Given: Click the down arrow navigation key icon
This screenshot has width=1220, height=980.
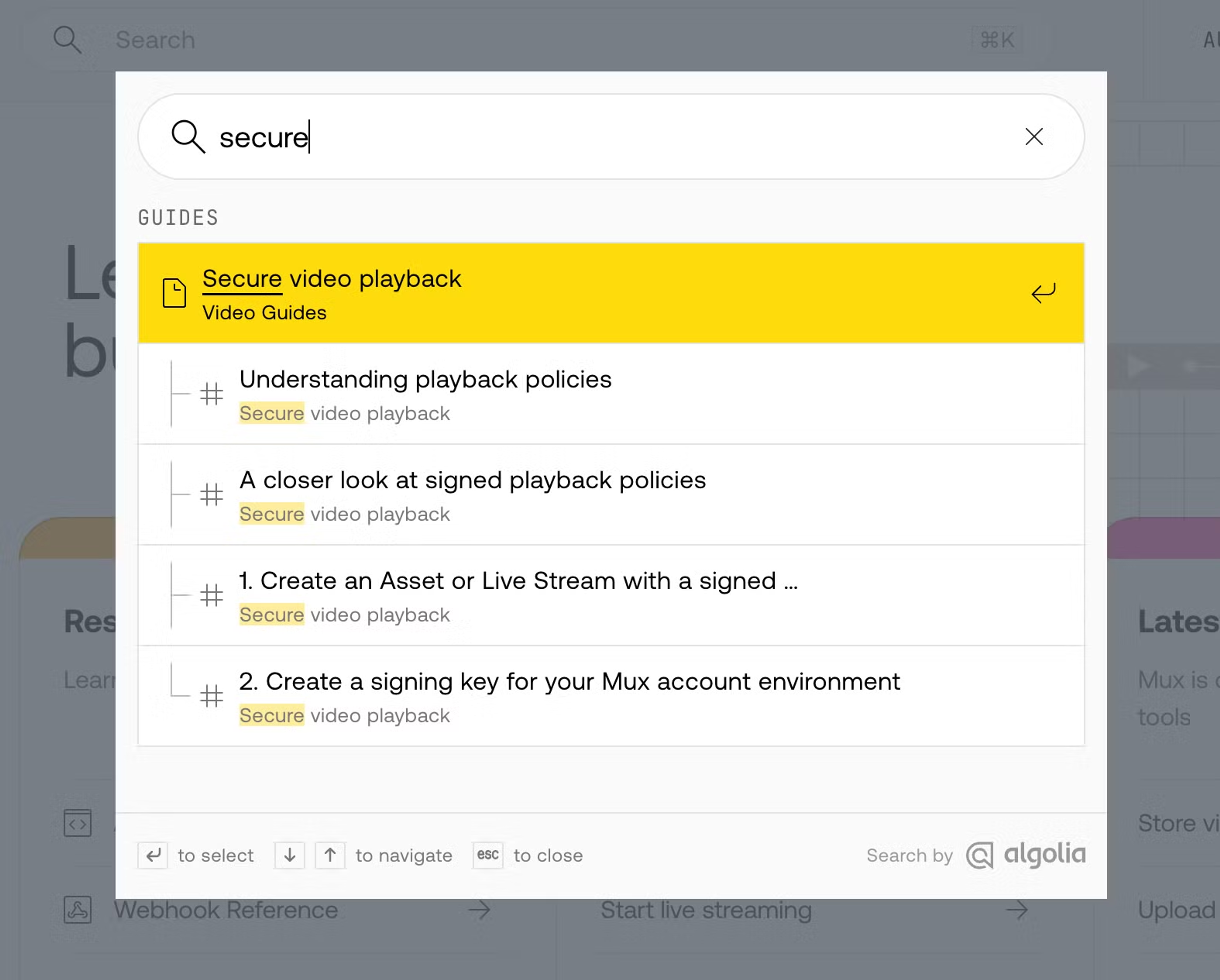Looking at the screenshot, I should pyautogui.click(x=289, y=855).
